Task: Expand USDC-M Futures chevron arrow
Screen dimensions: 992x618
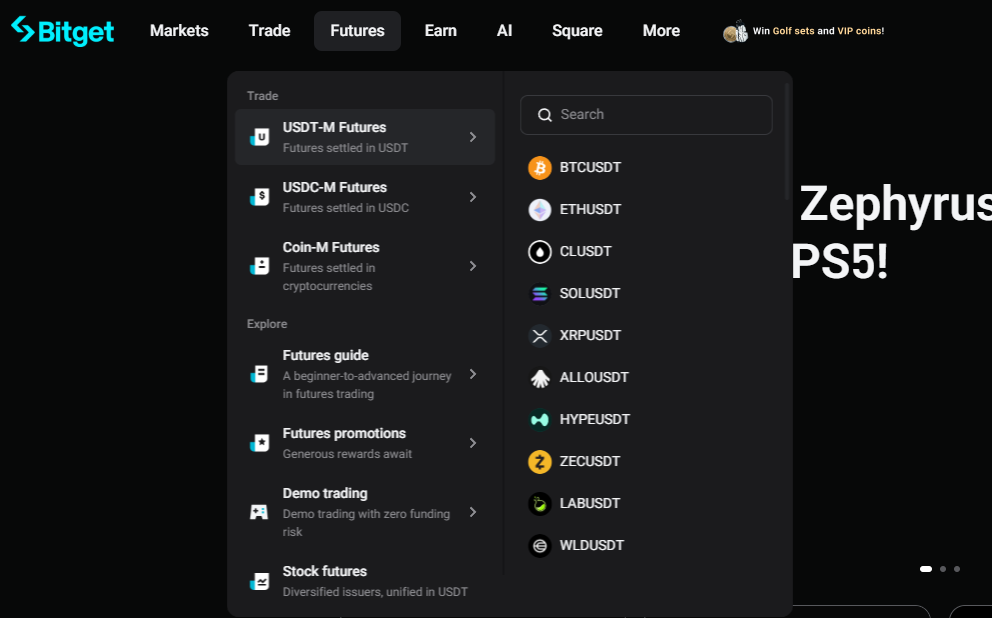Action: [473, 197]
